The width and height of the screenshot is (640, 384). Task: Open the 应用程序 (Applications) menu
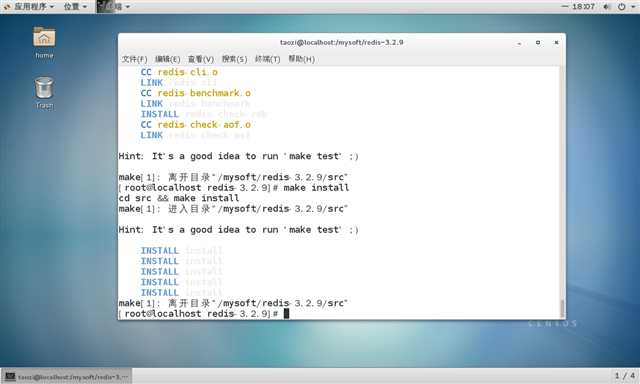tap(29, 7)
